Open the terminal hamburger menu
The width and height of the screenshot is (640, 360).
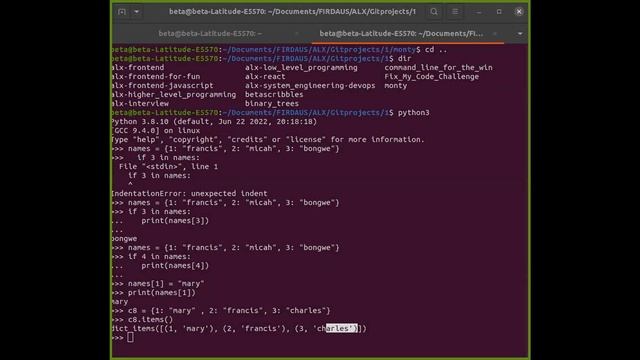[x=455, y=12]
